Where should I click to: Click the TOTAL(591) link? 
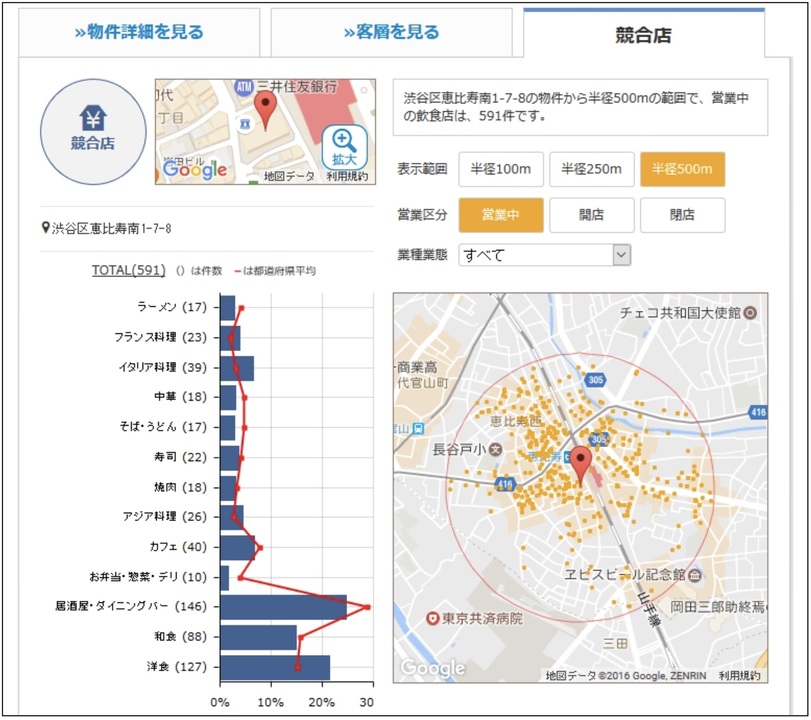[129, 270]
